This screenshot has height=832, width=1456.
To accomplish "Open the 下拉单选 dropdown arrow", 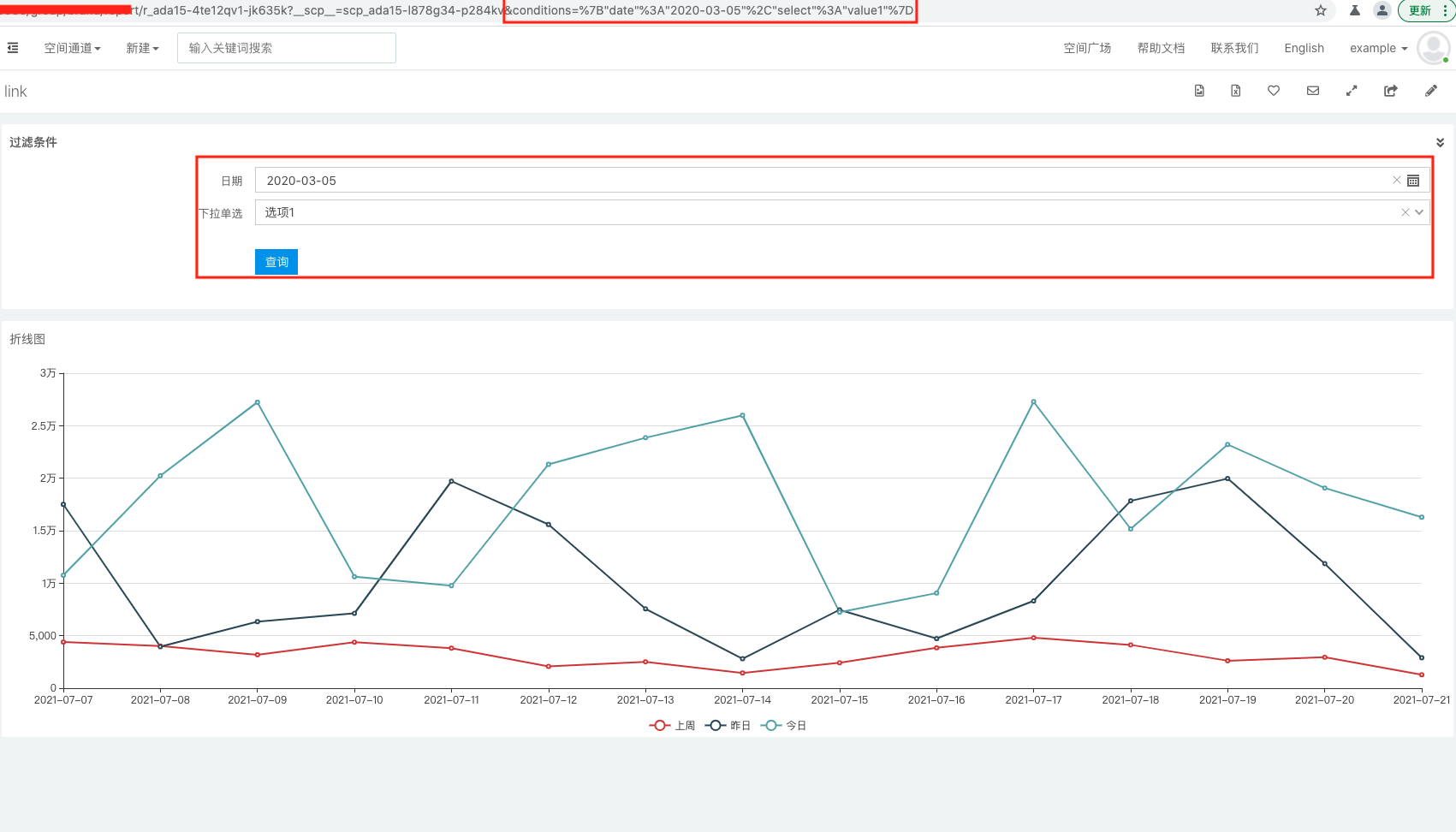I will (1419, 212).
